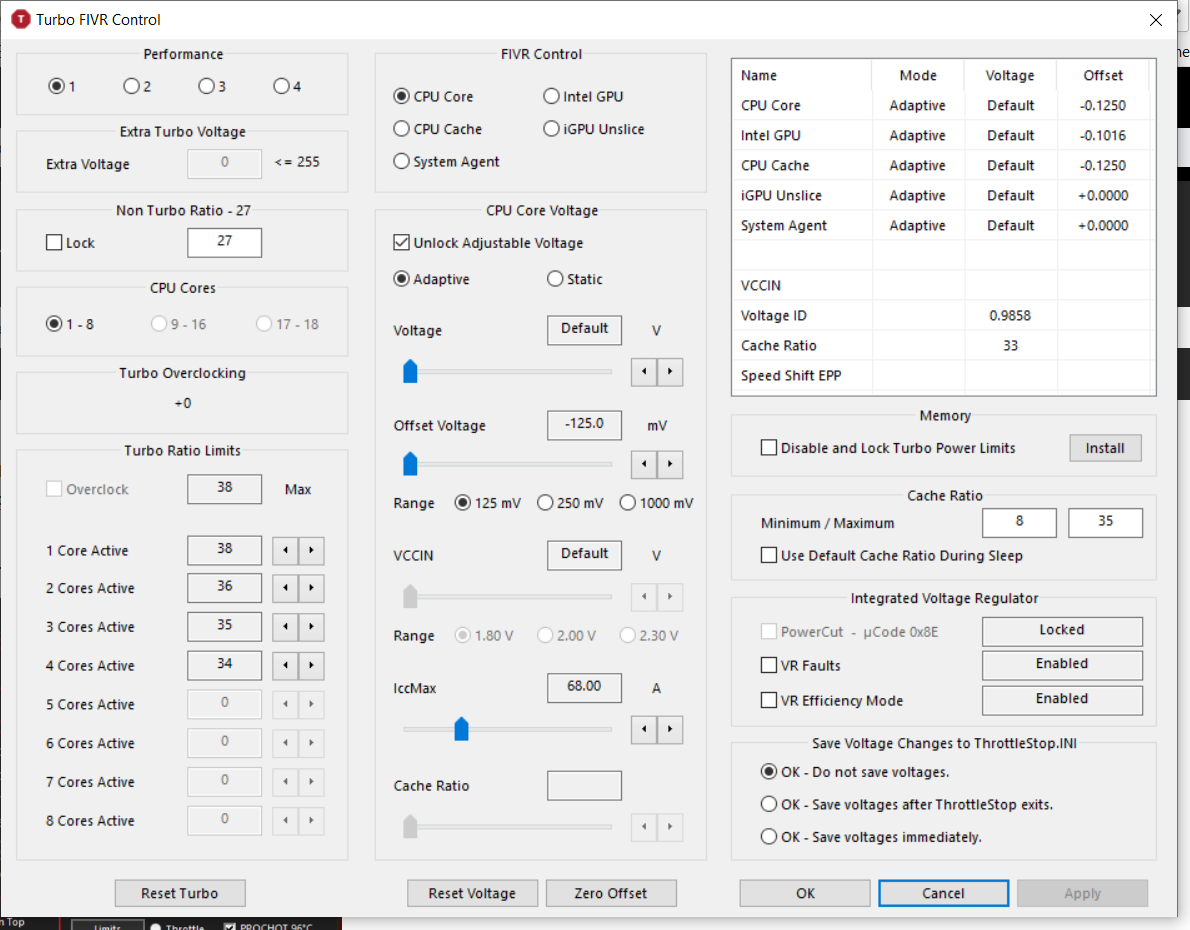Select CPU Cache in FIVR Control
1190x930 pixels.
438,129
